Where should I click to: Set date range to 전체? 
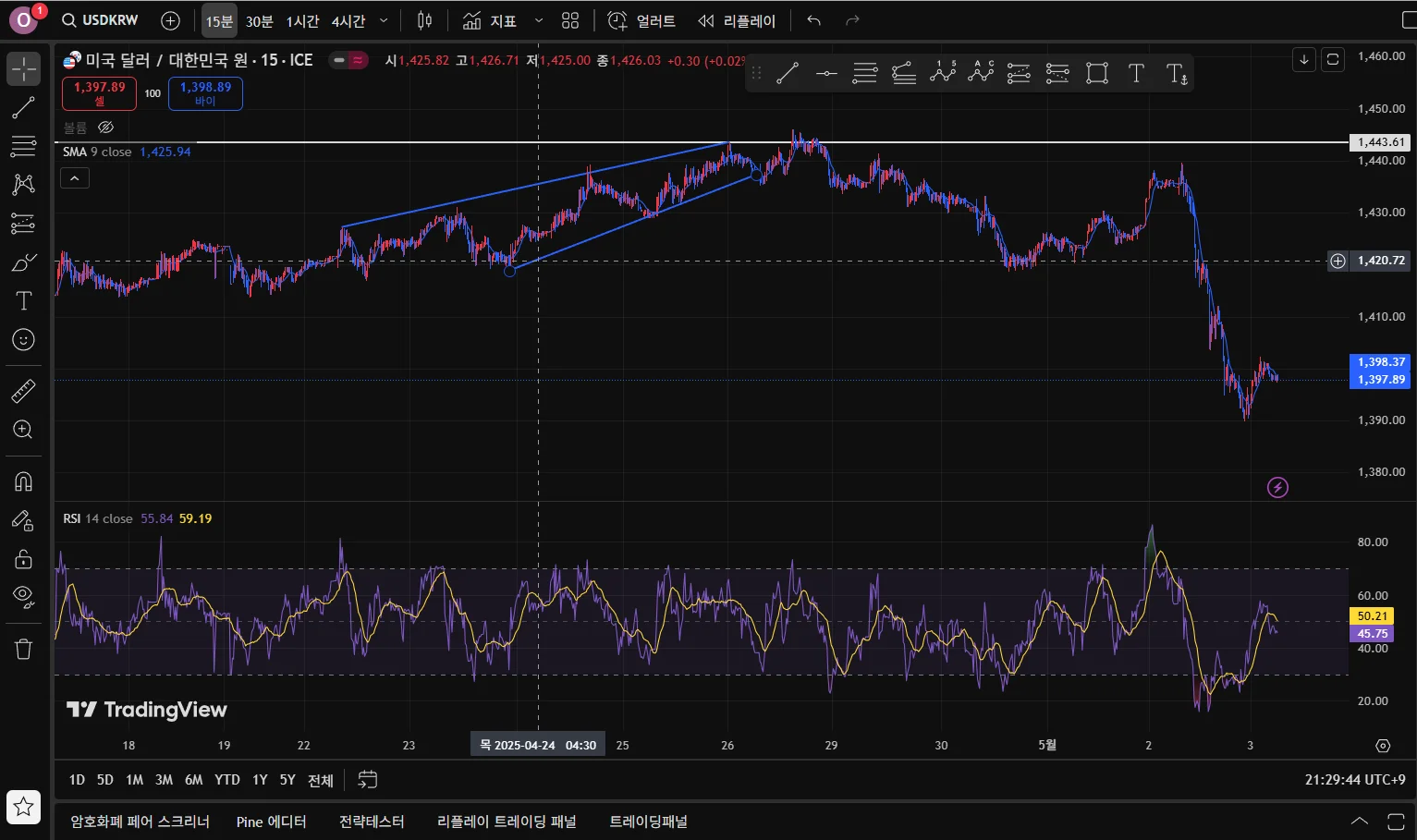coord(321,780)
